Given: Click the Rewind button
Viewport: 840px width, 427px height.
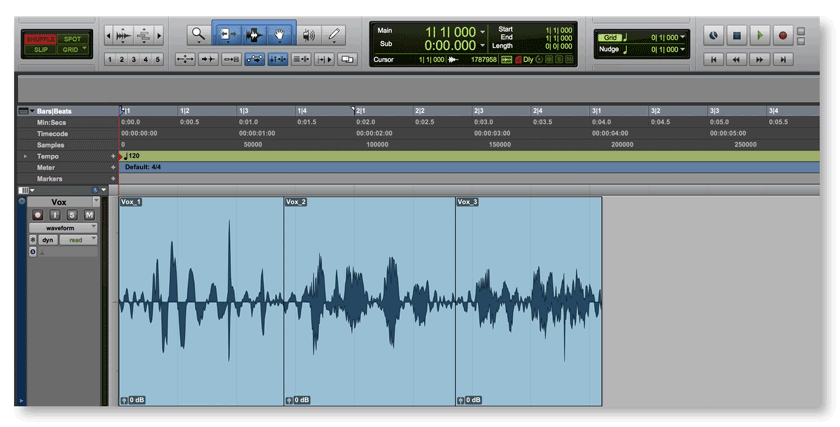Looking at the screenshot, I should (737, 59).
